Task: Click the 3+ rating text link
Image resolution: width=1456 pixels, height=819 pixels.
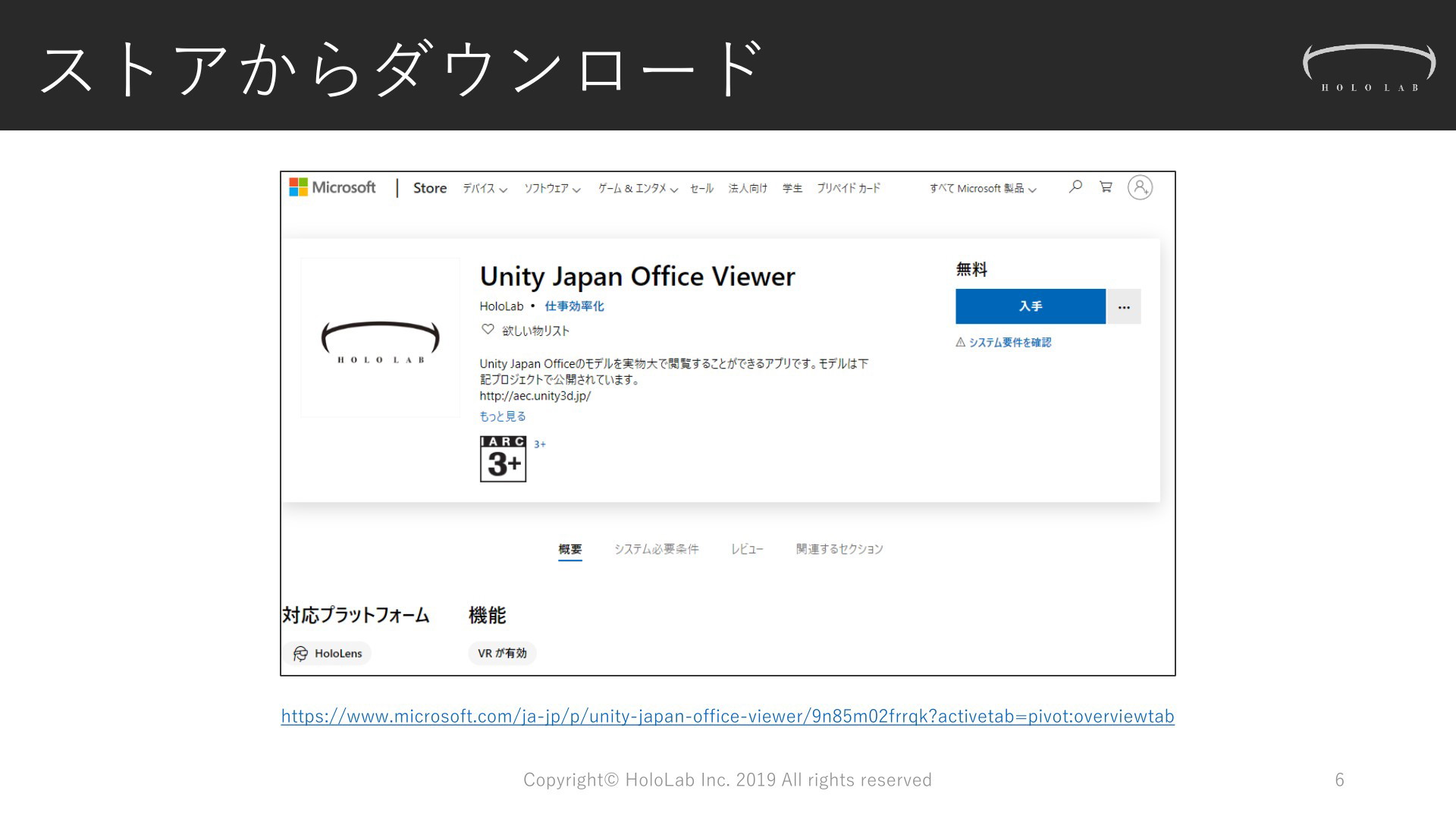Action: (x=540, y=444)
